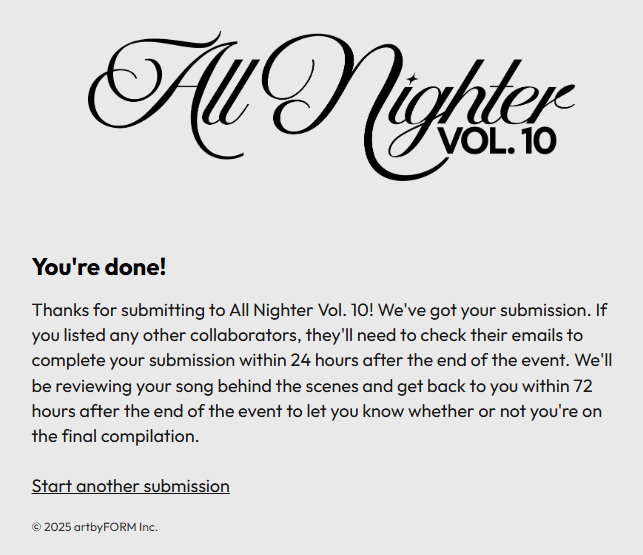This screenshot has width=643, height=555.
Task: Click the word "artbyFORM" in the footer
Action: 105,527
